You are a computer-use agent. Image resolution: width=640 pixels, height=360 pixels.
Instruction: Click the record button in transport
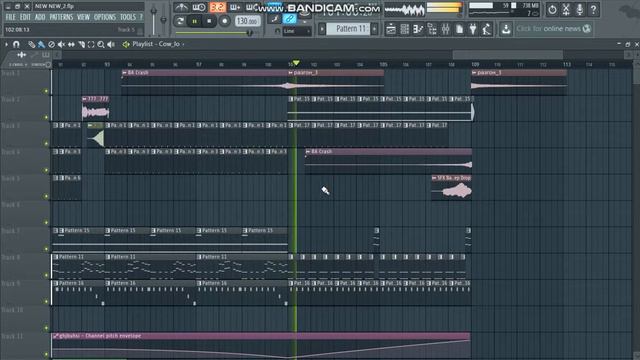(x=224, y=21)
